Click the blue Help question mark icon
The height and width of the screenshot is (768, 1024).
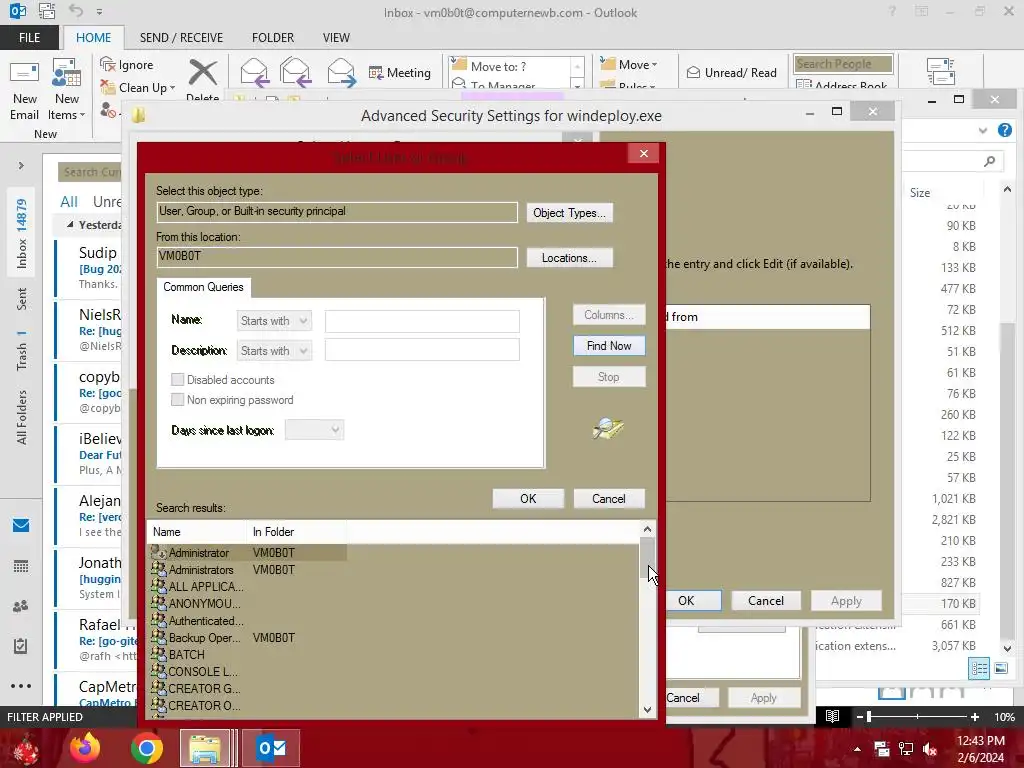1005,130
